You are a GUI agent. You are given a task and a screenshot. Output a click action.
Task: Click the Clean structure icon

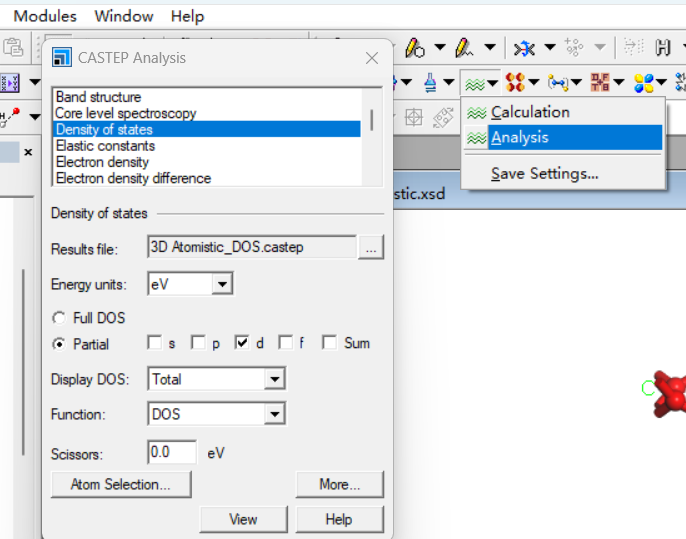coord(525,48)
